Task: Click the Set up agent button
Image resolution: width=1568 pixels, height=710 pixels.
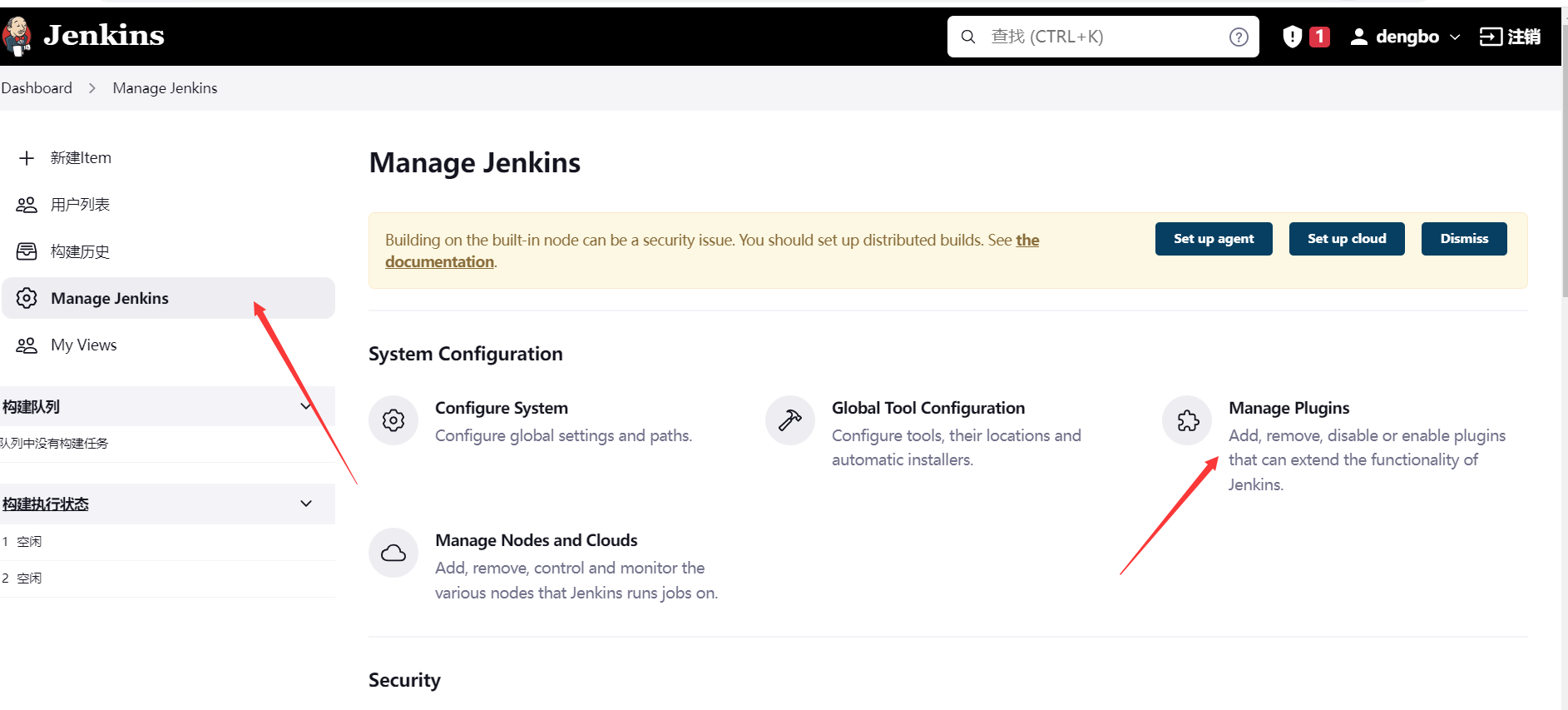Action: (1214, 239)
